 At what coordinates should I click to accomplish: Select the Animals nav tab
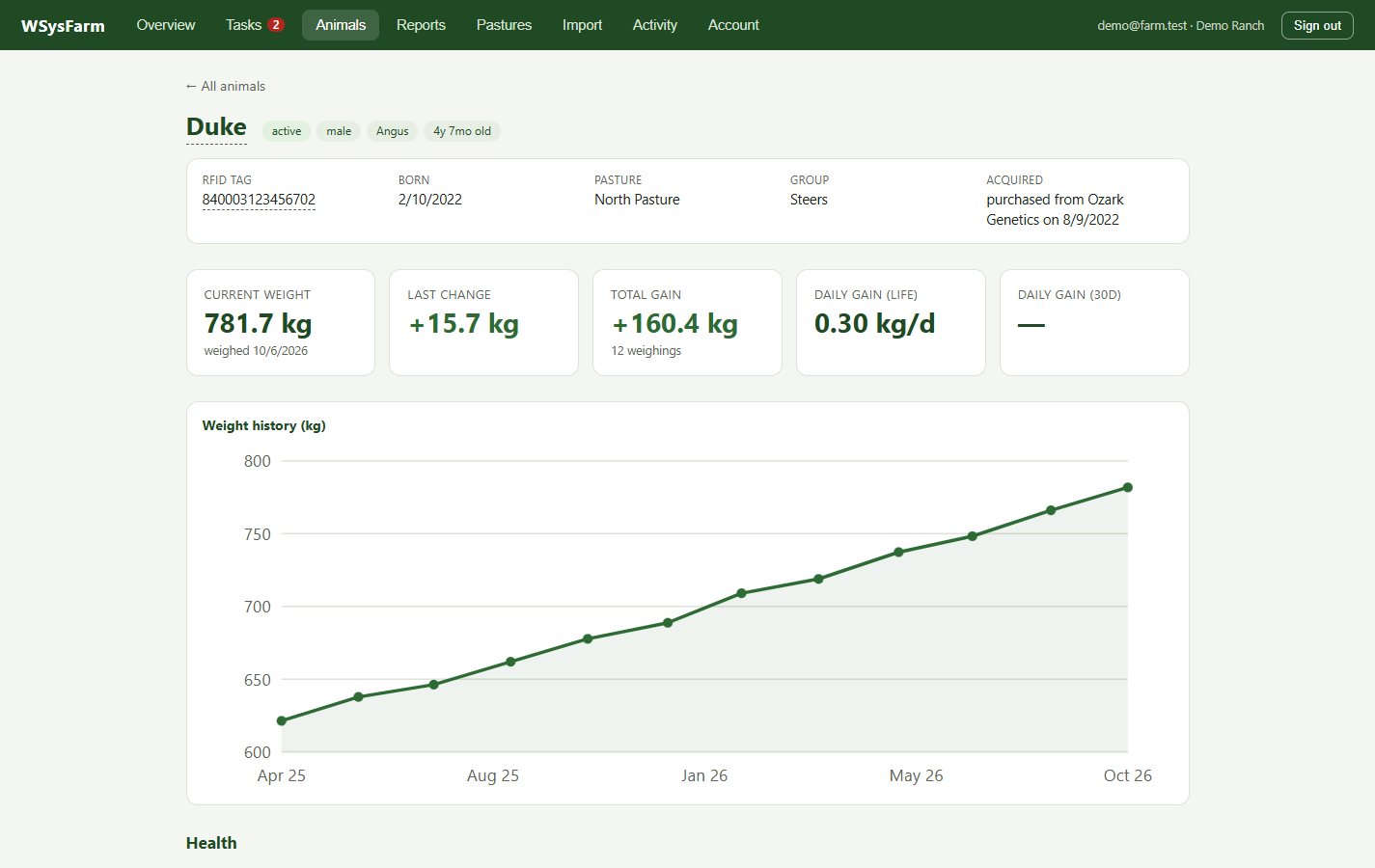341,25
